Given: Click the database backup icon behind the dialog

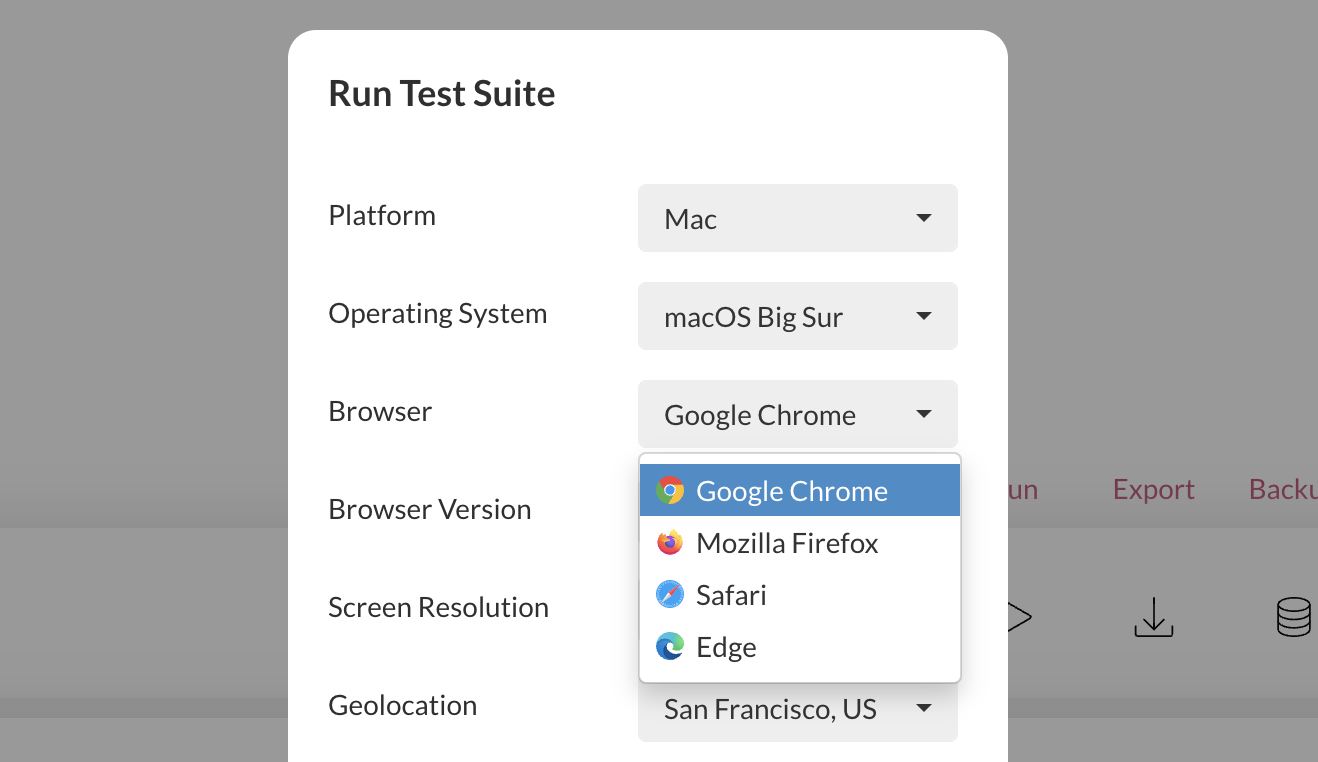Looking at the screenshot, I should pos(1294,618).
